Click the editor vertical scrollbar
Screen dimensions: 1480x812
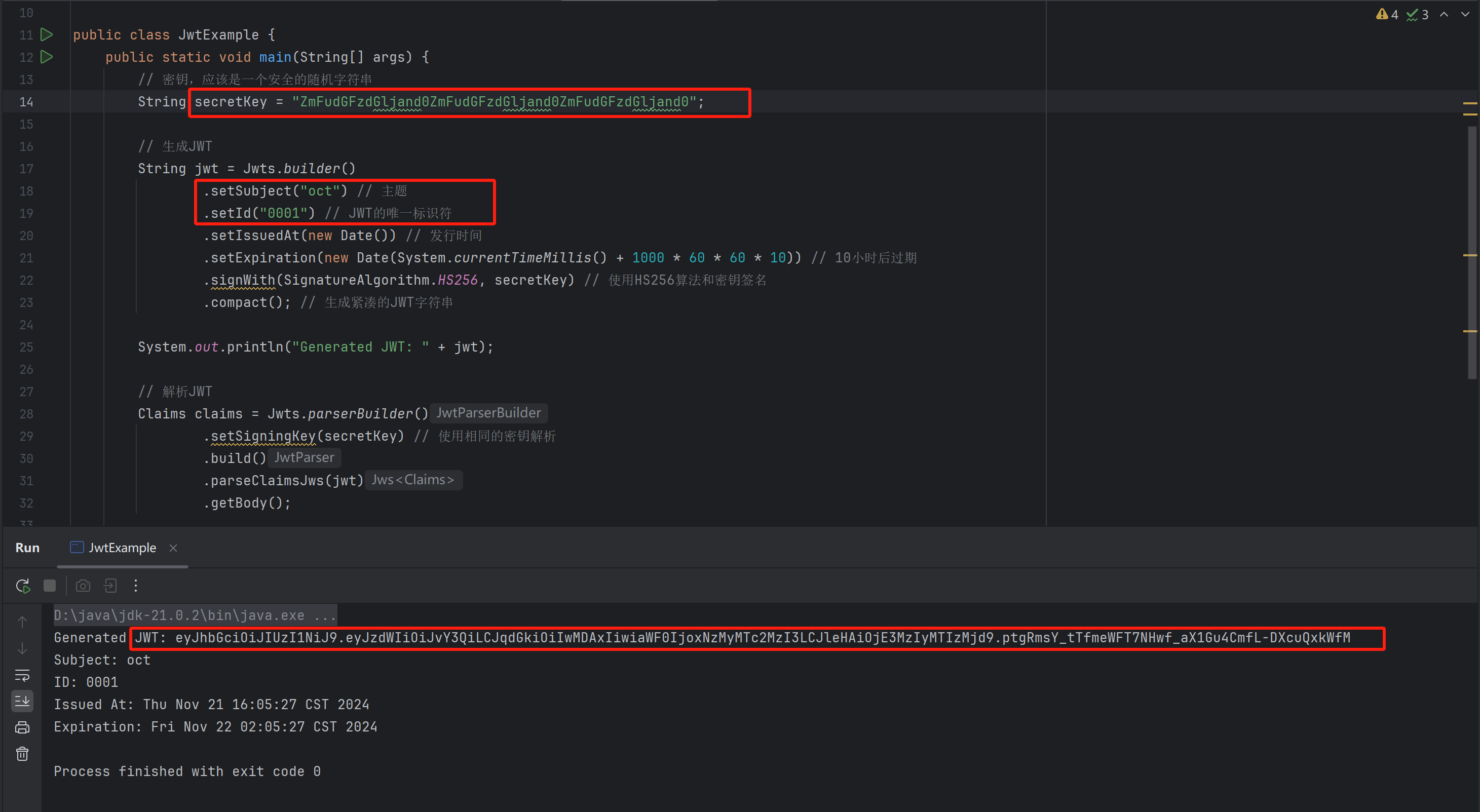tap(1471, 253)
